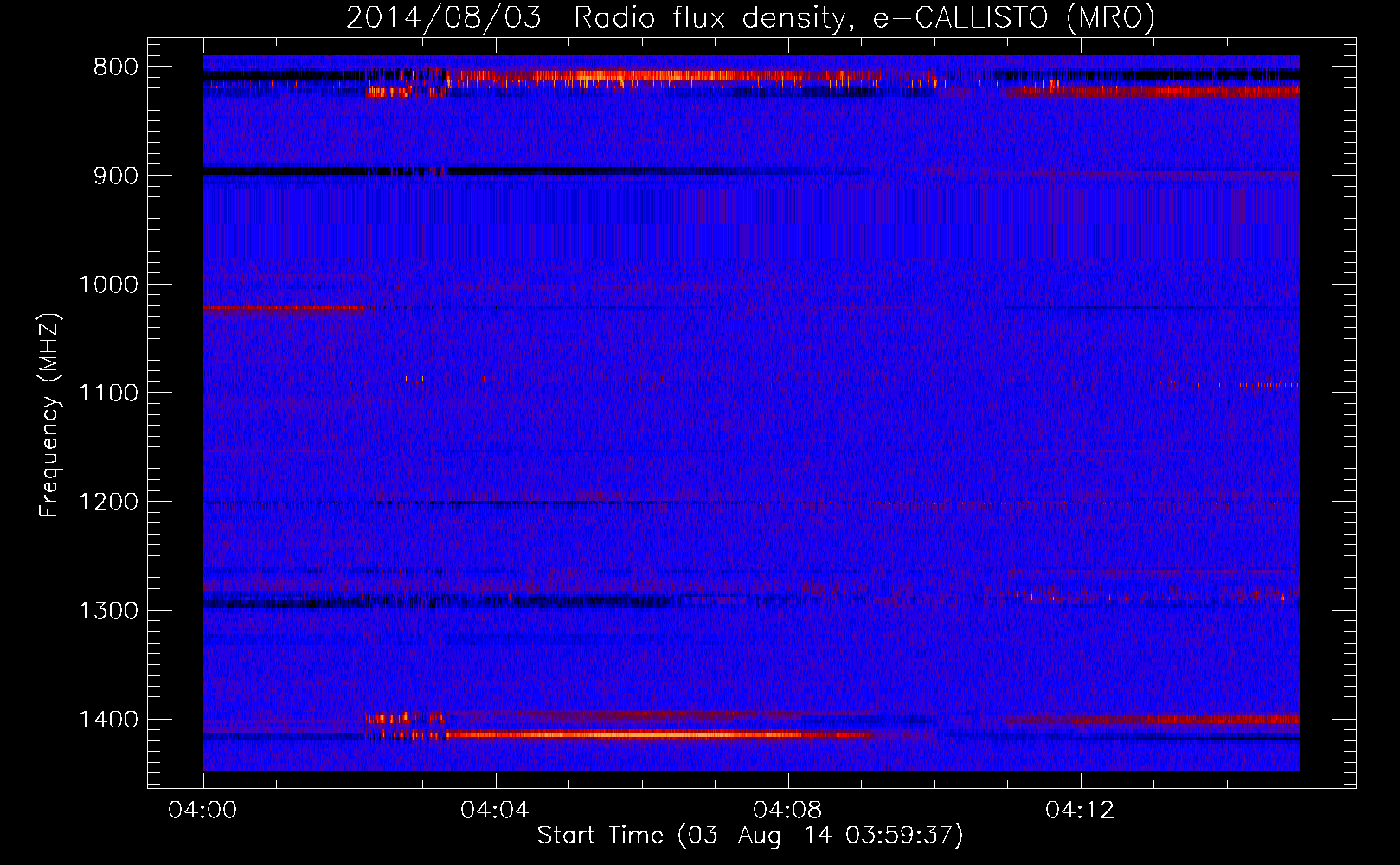Click the 900 frequency tick label
Image resolution: width=1400 pixels, height=865 pixels.
[116, 176]
